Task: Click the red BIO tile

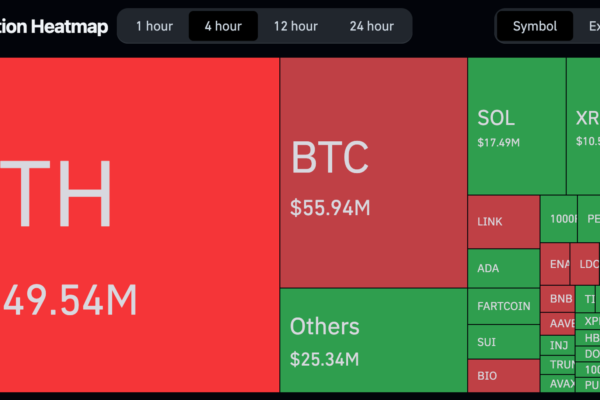Action: 503,376
